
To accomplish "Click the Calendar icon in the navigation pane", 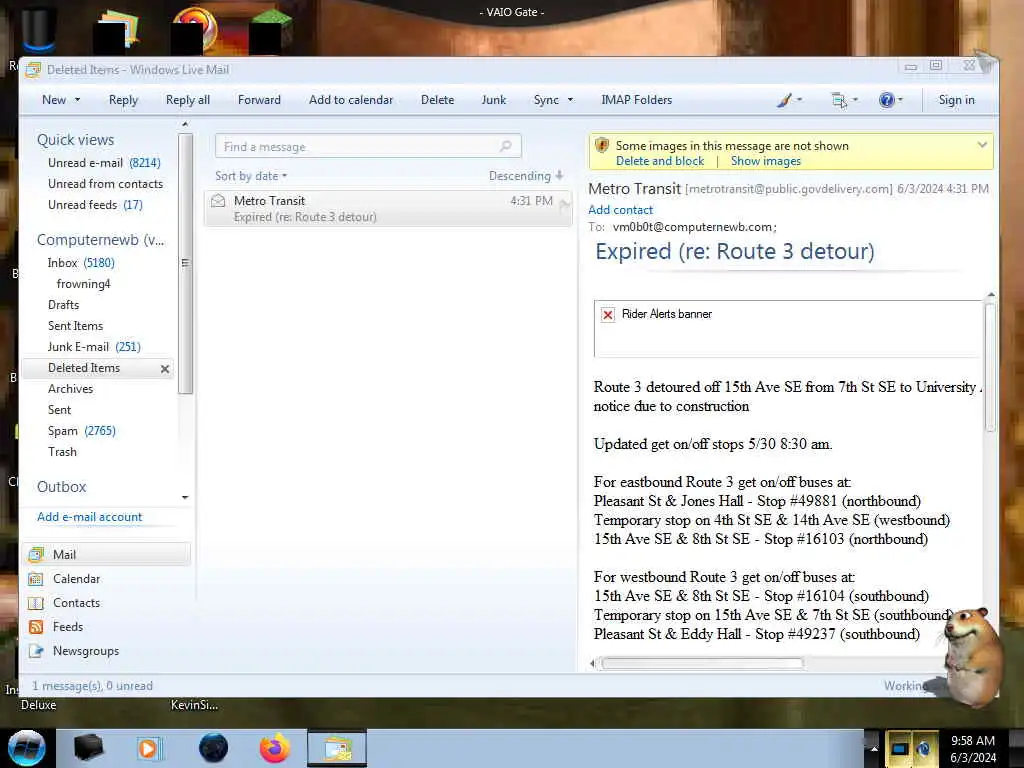I will (x=36, y=579).
